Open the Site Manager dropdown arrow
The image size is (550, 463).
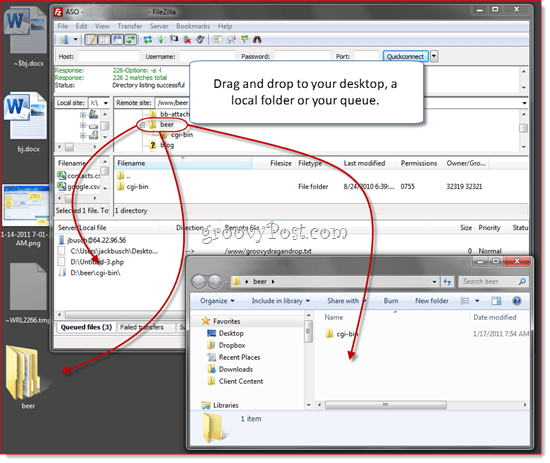[75, 40]
